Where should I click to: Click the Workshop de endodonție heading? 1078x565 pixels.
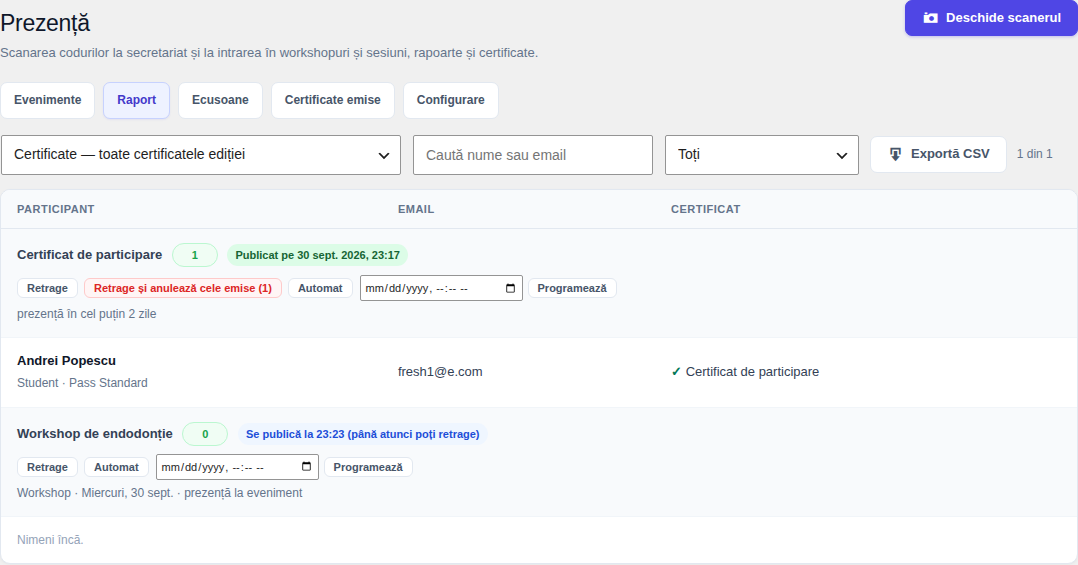(x=95, y=434)
